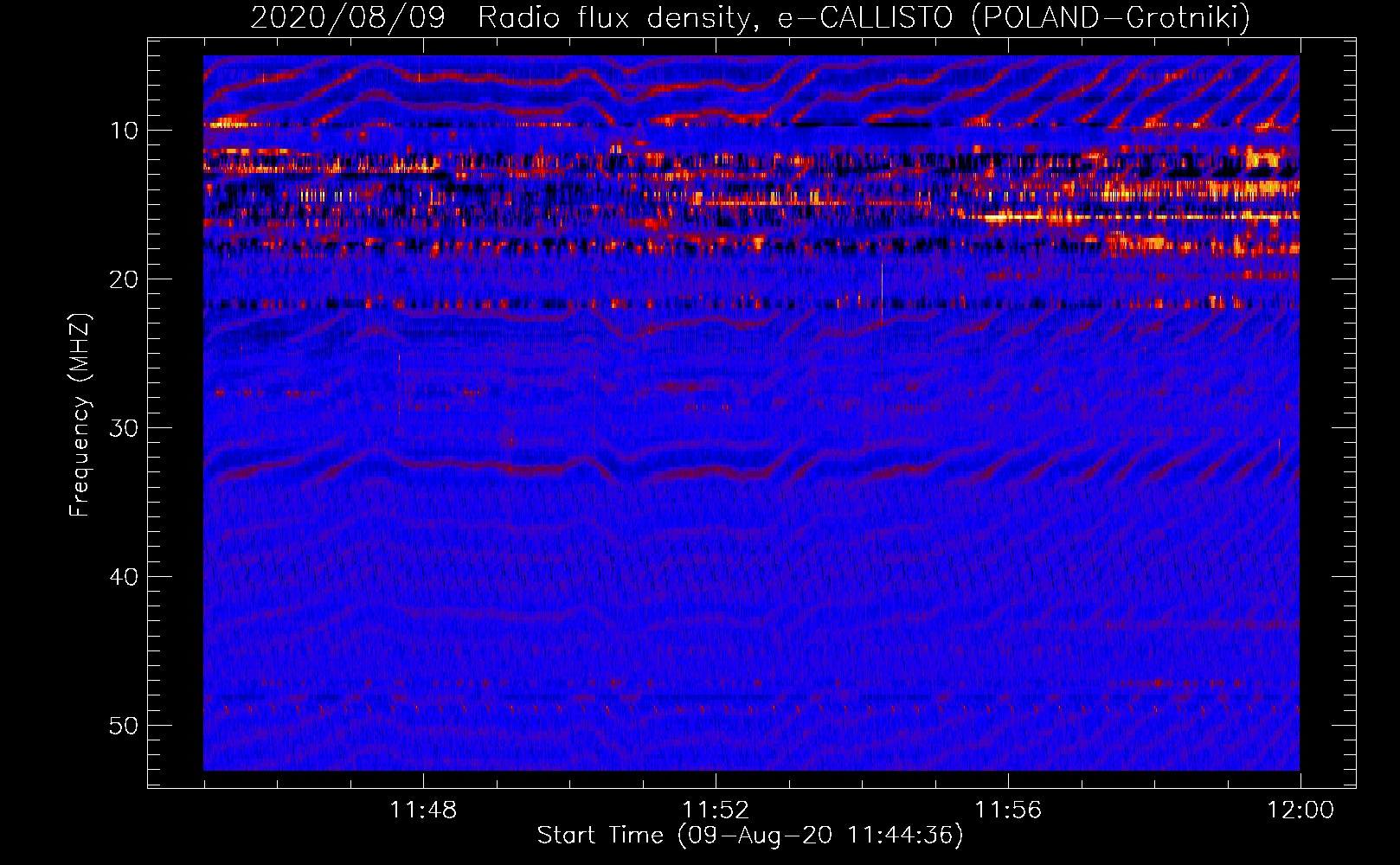Select the 30 MHz frequency tick label
Screen dimensions: 1400x865
(125, 428)
